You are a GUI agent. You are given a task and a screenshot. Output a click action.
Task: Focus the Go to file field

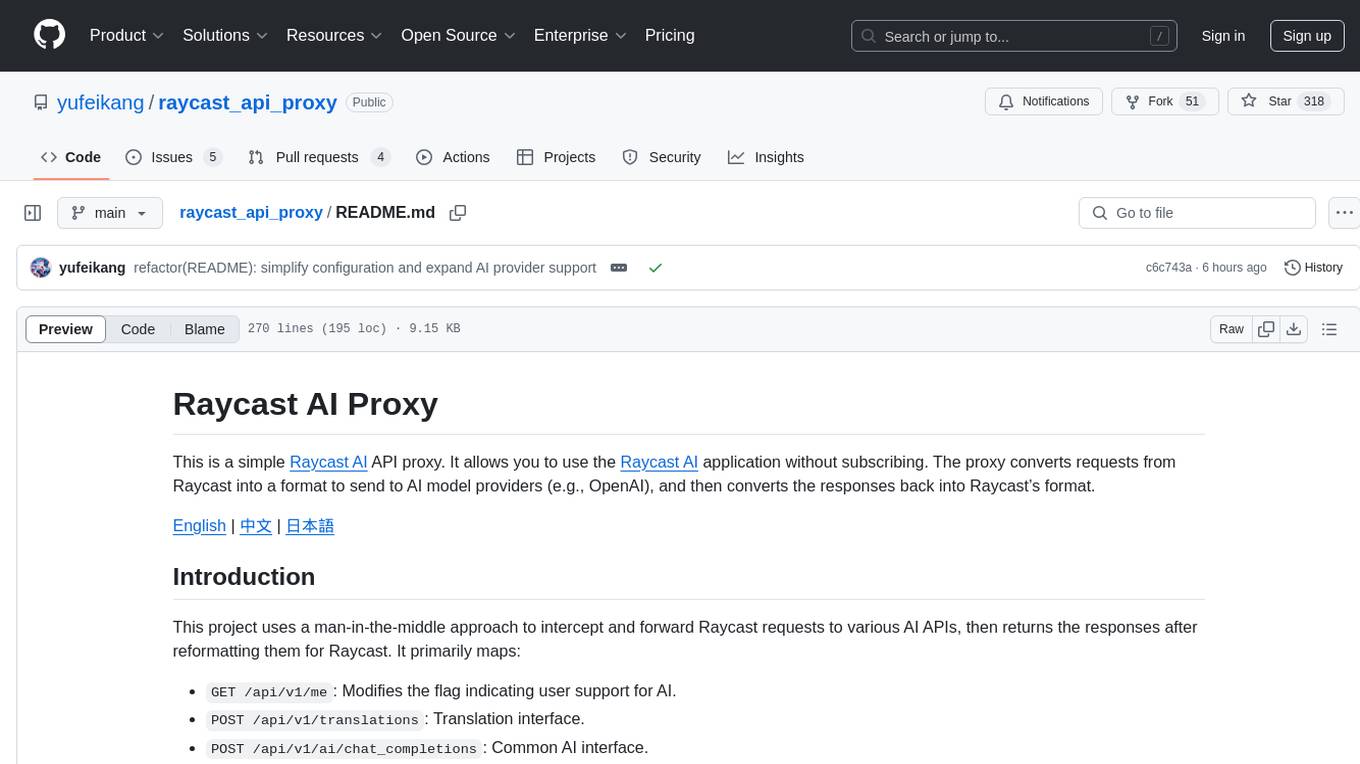coord(1197,213)
